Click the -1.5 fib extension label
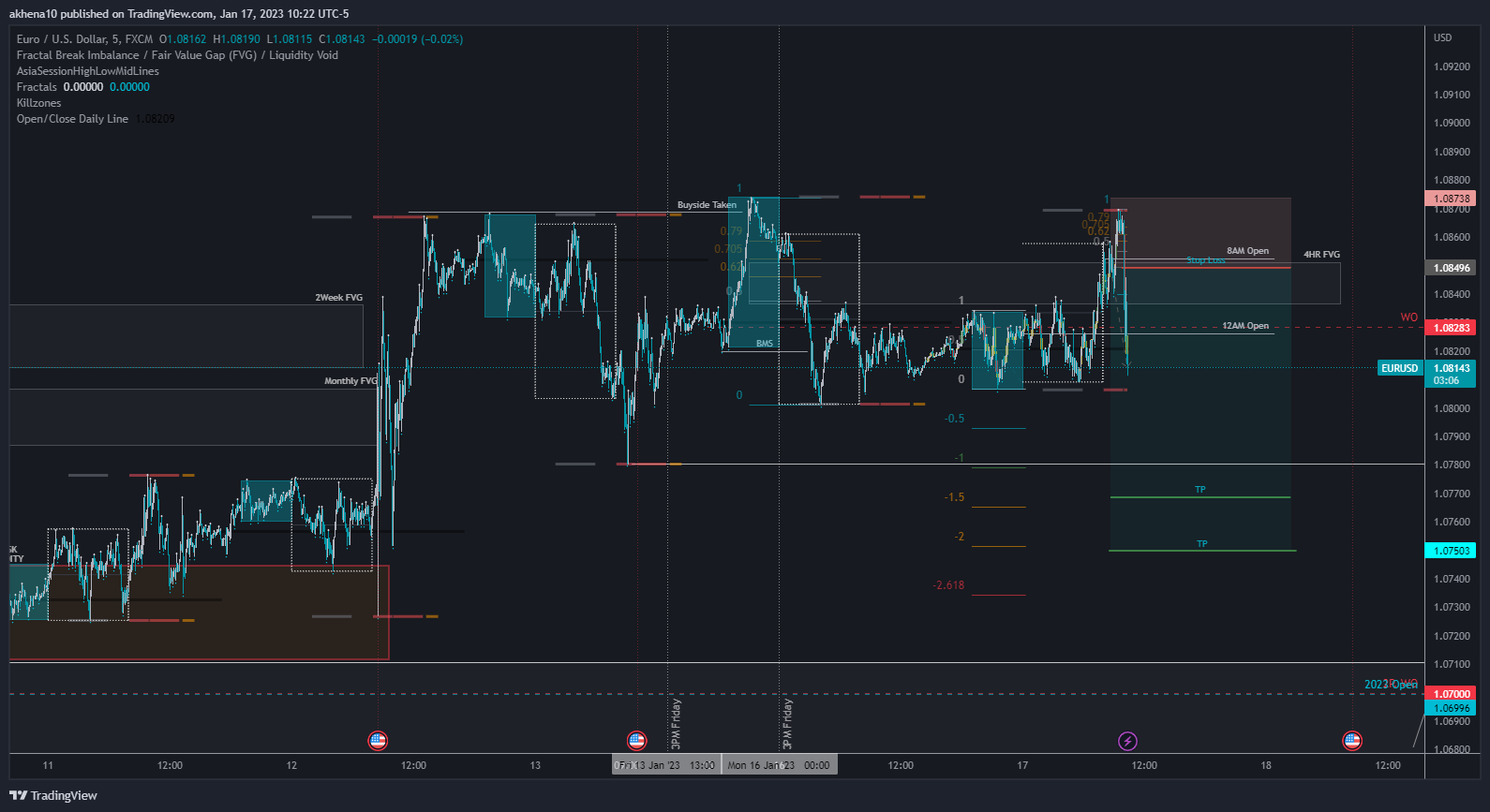Image resolution: width=1490 pixels, height=812 pixels. click(954, 497)
